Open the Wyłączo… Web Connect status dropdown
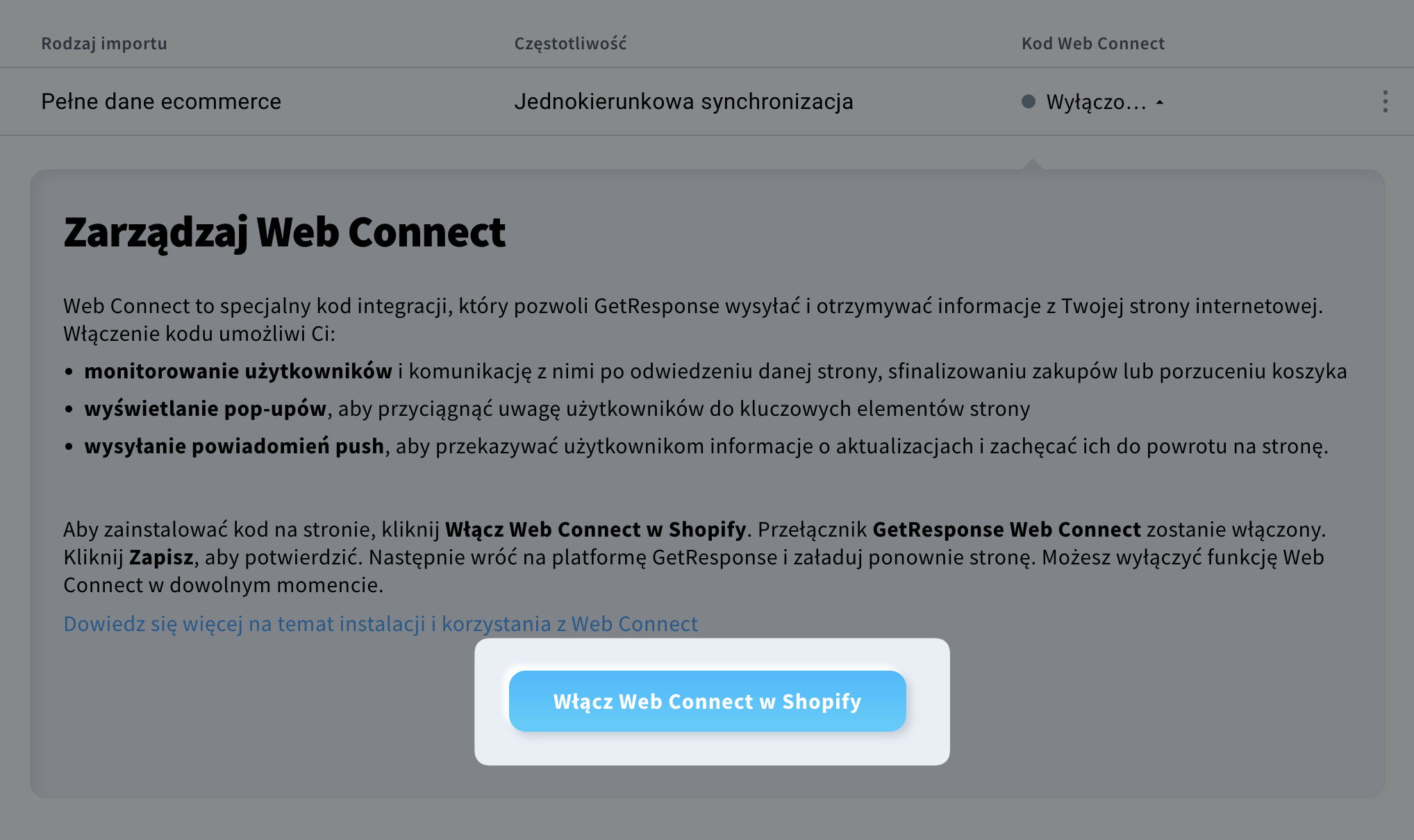The height and width of the screenshot is (840, 1414). (1093, 102)
